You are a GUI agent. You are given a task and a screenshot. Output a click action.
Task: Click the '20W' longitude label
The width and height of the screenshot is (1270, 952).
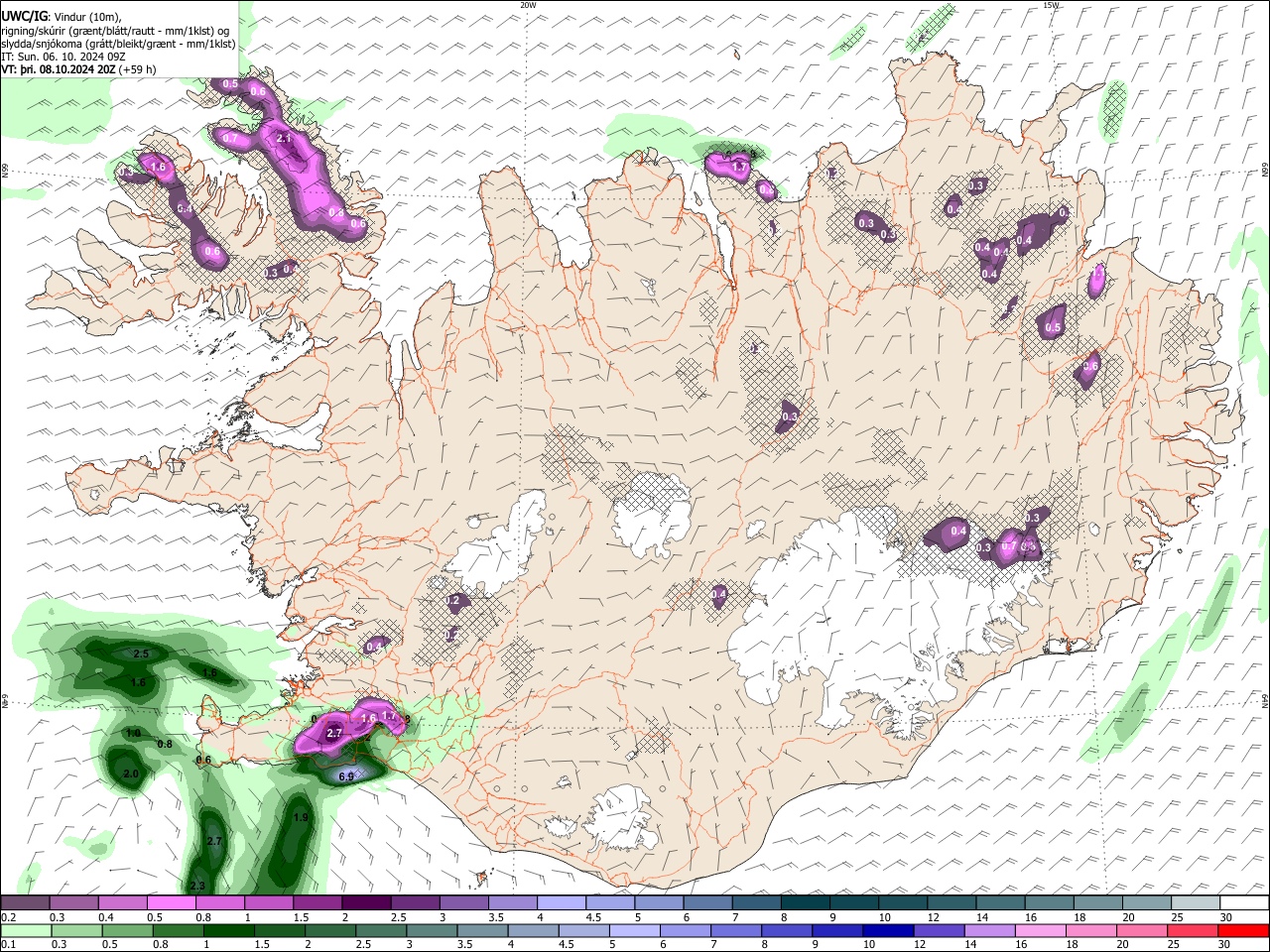(x=528, y=5)
